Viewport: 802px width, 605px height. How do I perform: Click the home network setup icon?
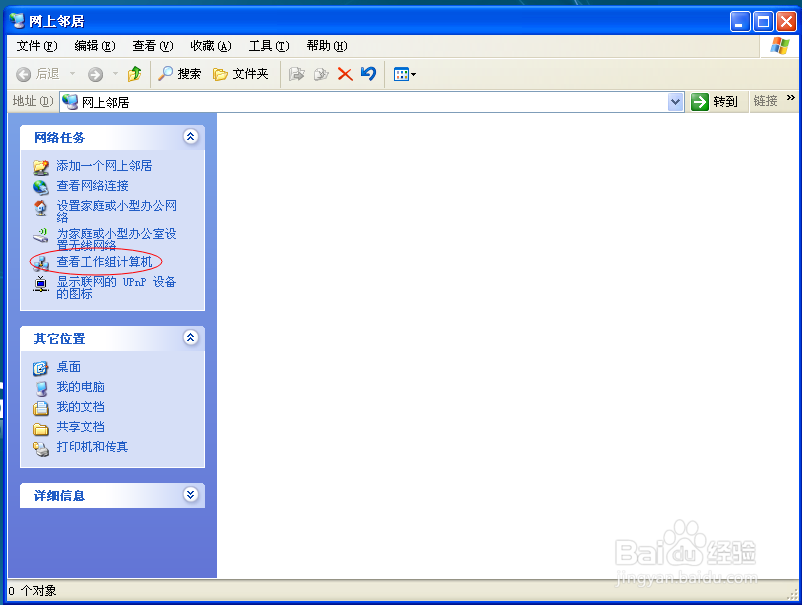point(41,207)
